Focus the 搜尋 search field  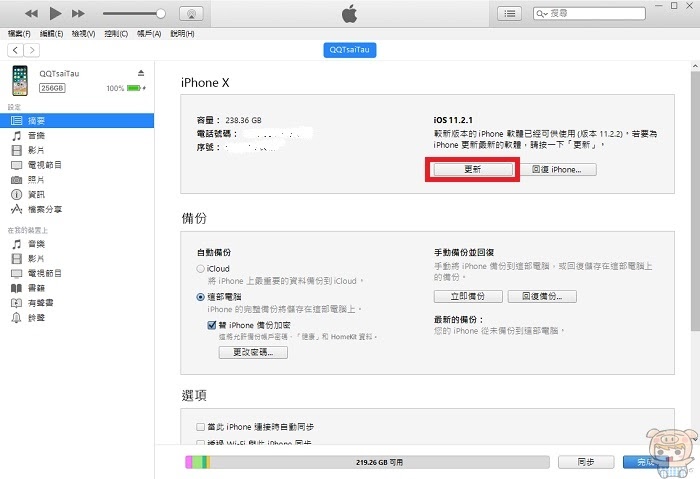coord(589,13)
